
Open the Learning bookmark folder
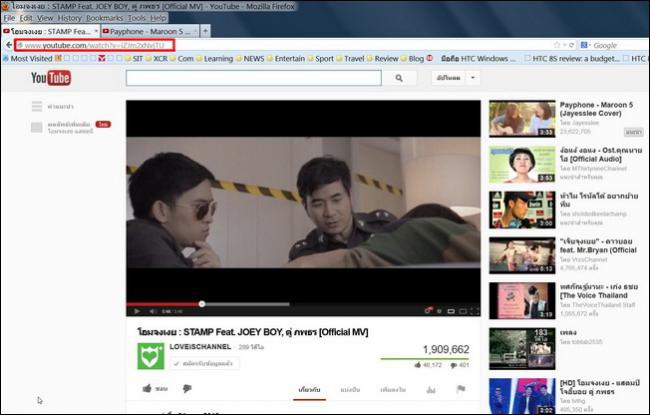(215, 58)
